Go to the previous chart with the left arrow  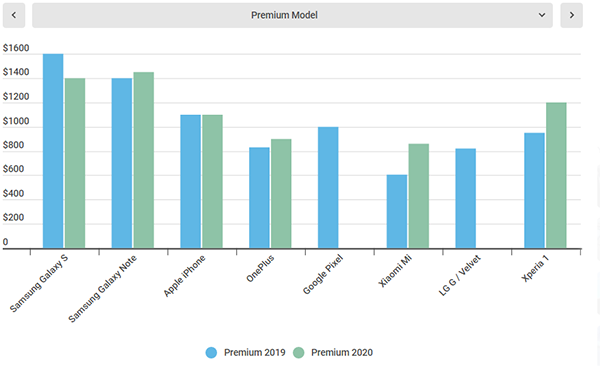click(14, 15)
